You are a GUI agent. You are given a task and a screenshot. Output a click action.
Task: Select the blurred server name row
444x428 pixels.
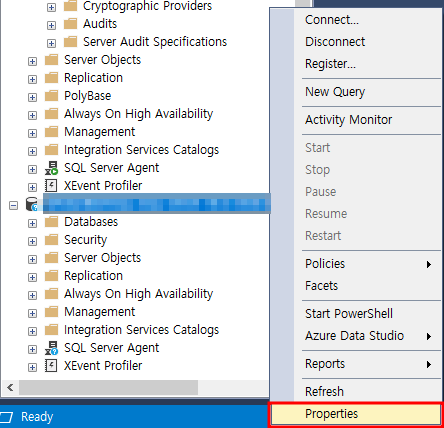pos(156,204)
